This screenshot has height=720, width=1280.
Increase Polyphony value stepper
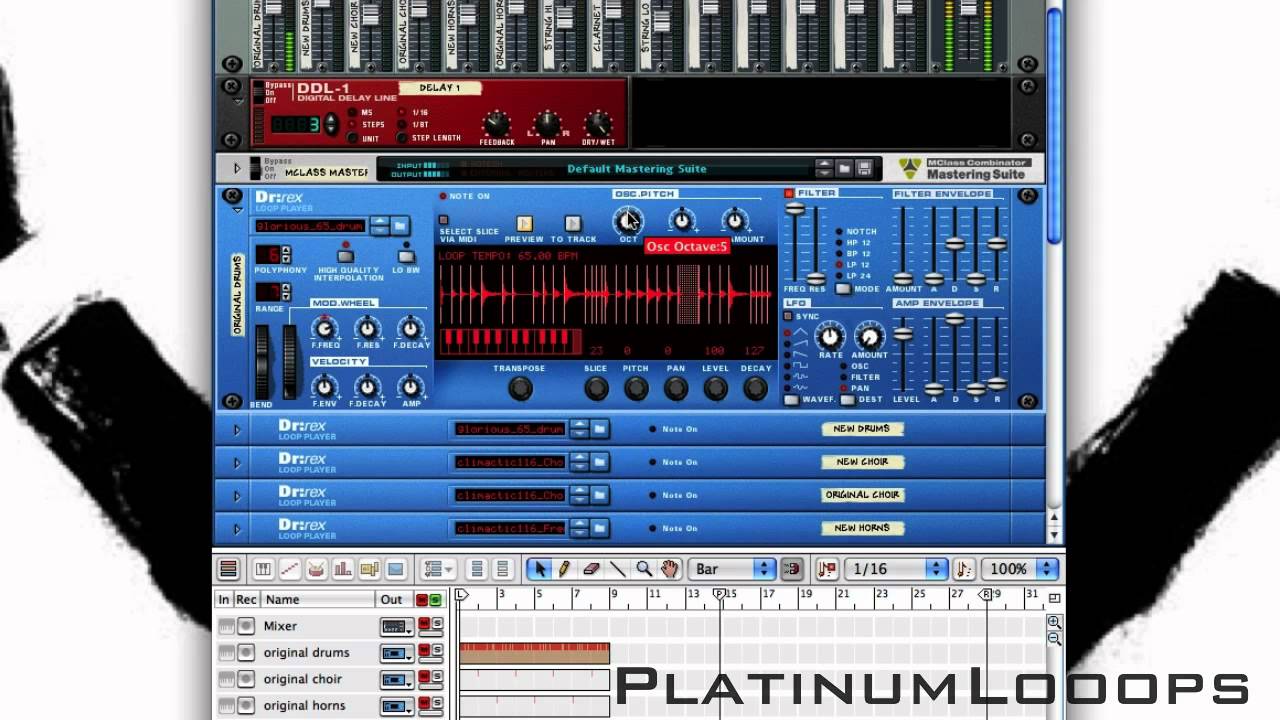point(287,250)
